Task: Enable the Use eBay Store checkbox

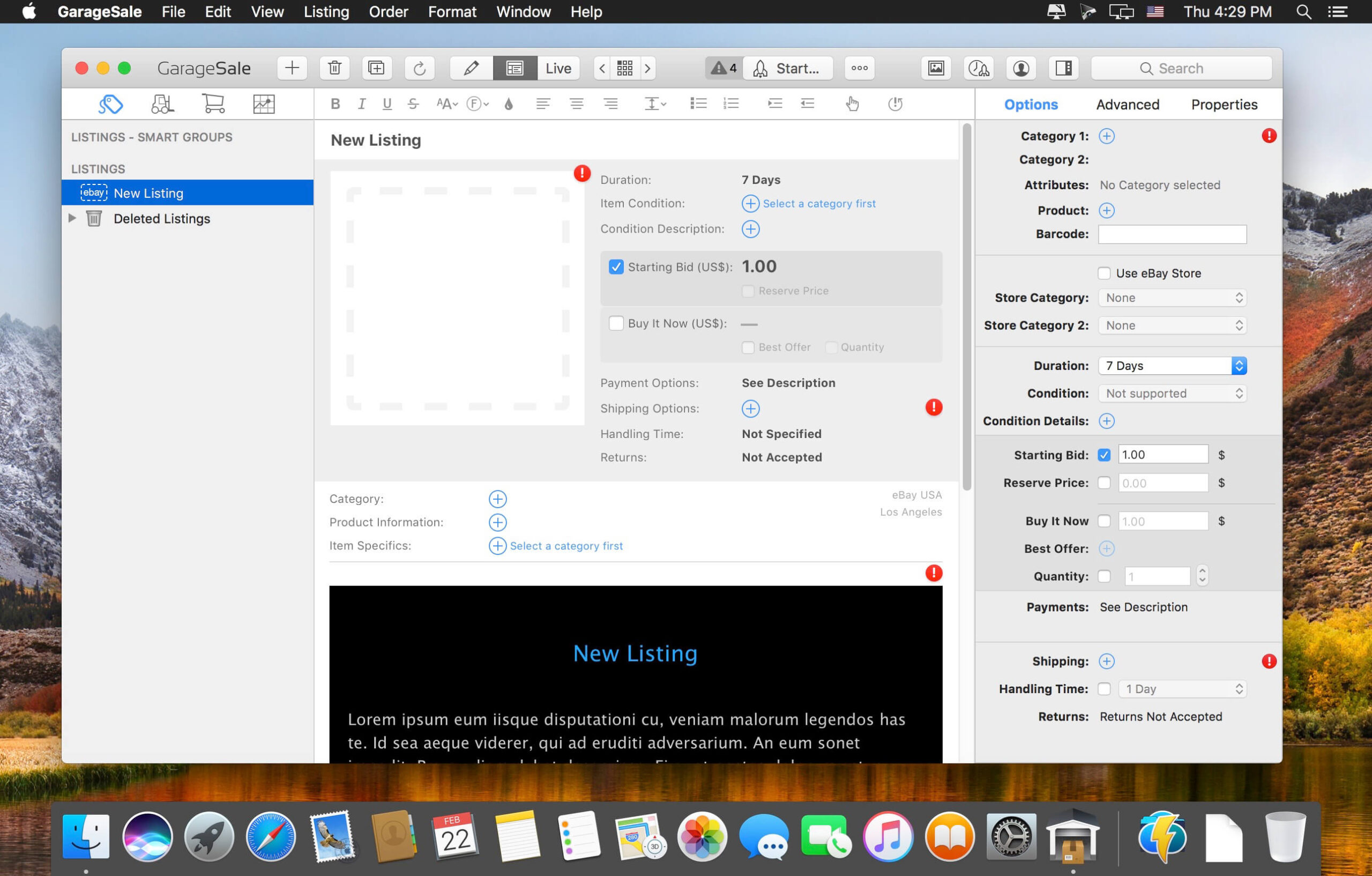Action: (1104, 273)
